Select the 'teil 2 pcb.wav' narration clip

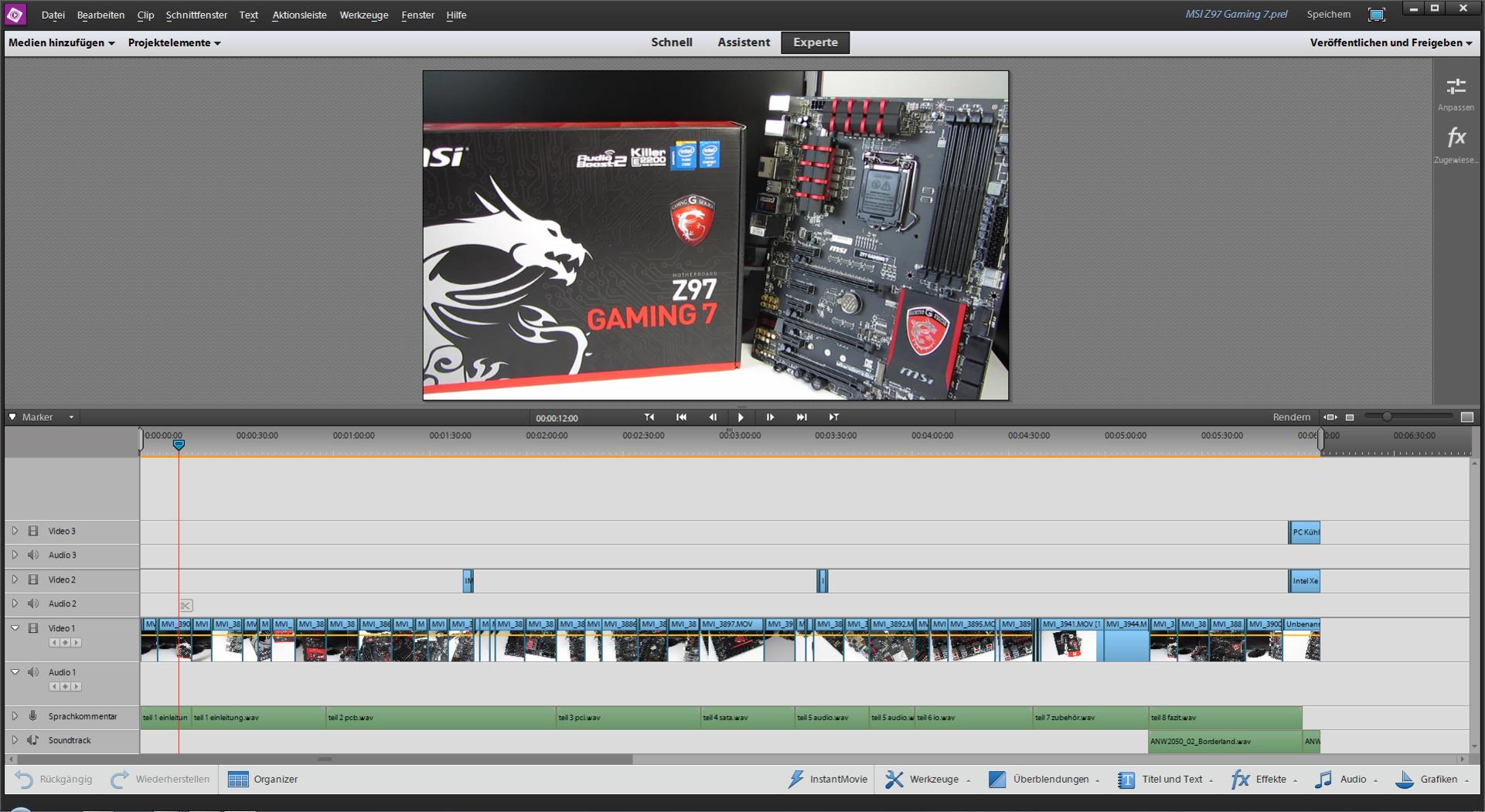[x=441, y=718]
